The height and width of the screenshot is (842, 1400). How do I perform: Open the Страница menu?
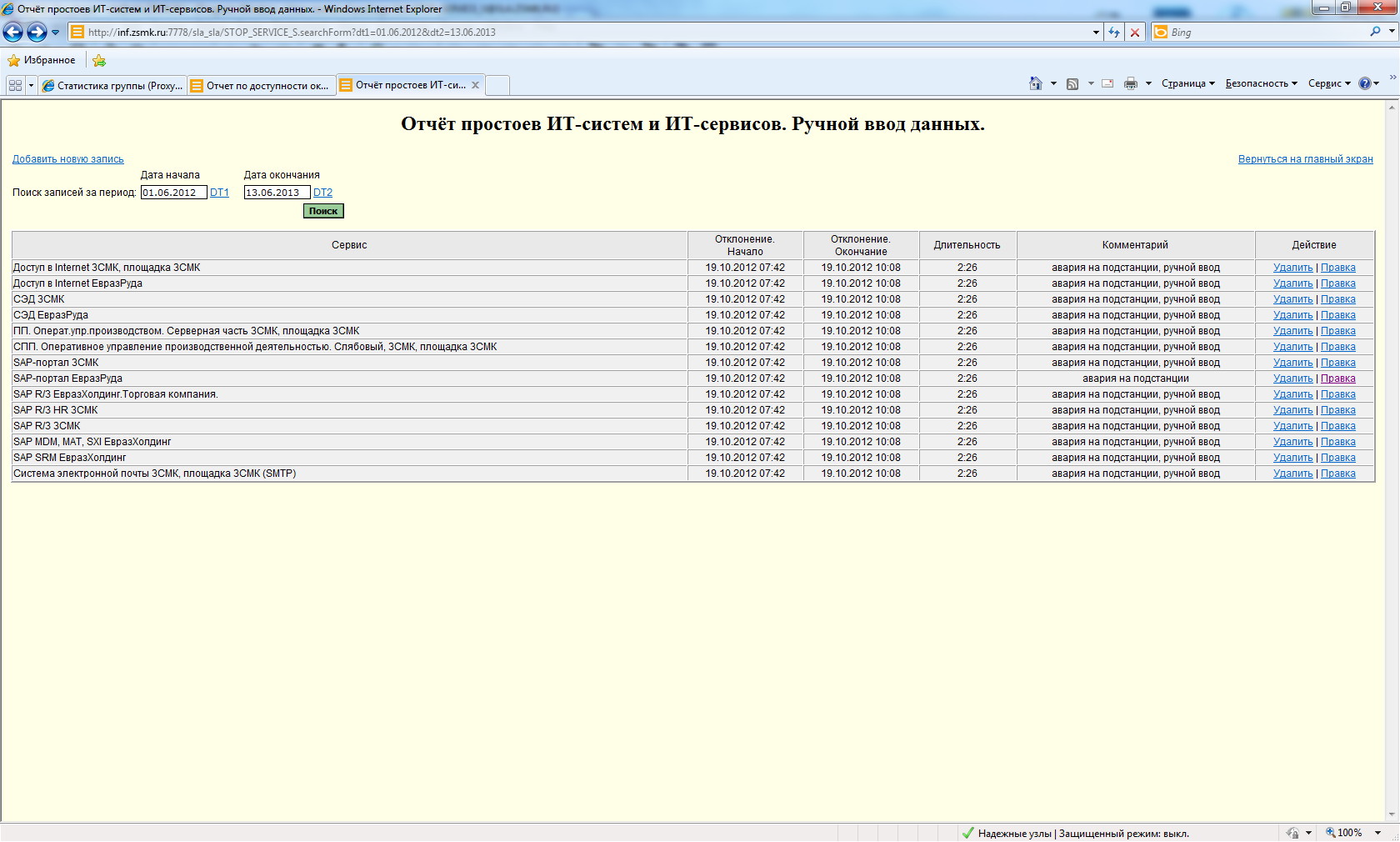[1188, 83]
